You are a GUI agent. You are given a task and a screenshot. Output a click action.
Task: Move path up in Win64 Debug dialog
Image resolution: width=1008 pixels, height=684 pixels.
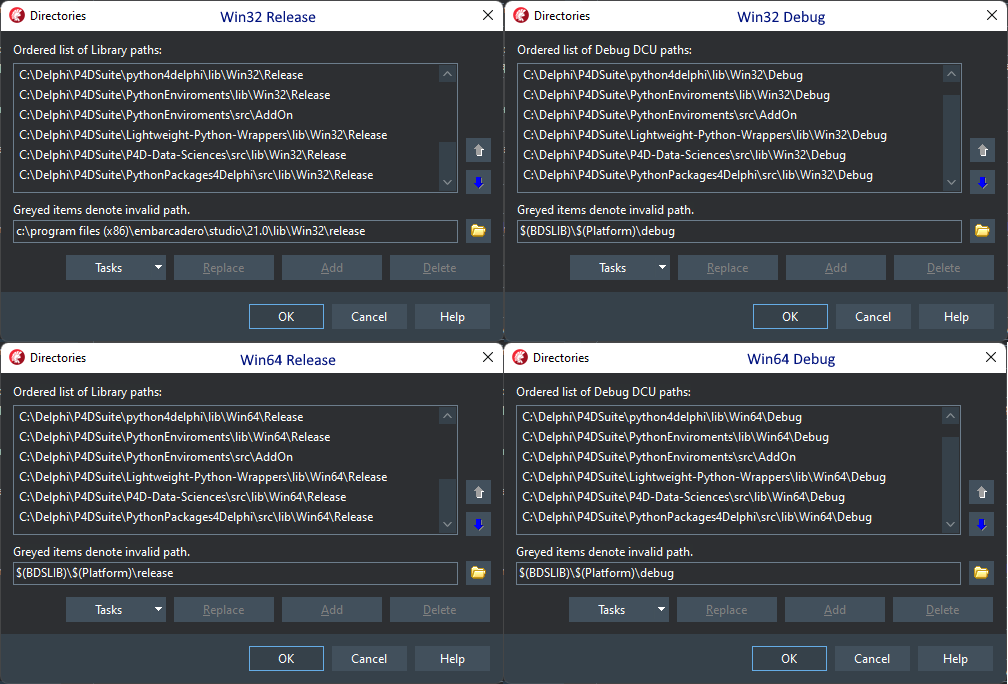click(981, 492)
